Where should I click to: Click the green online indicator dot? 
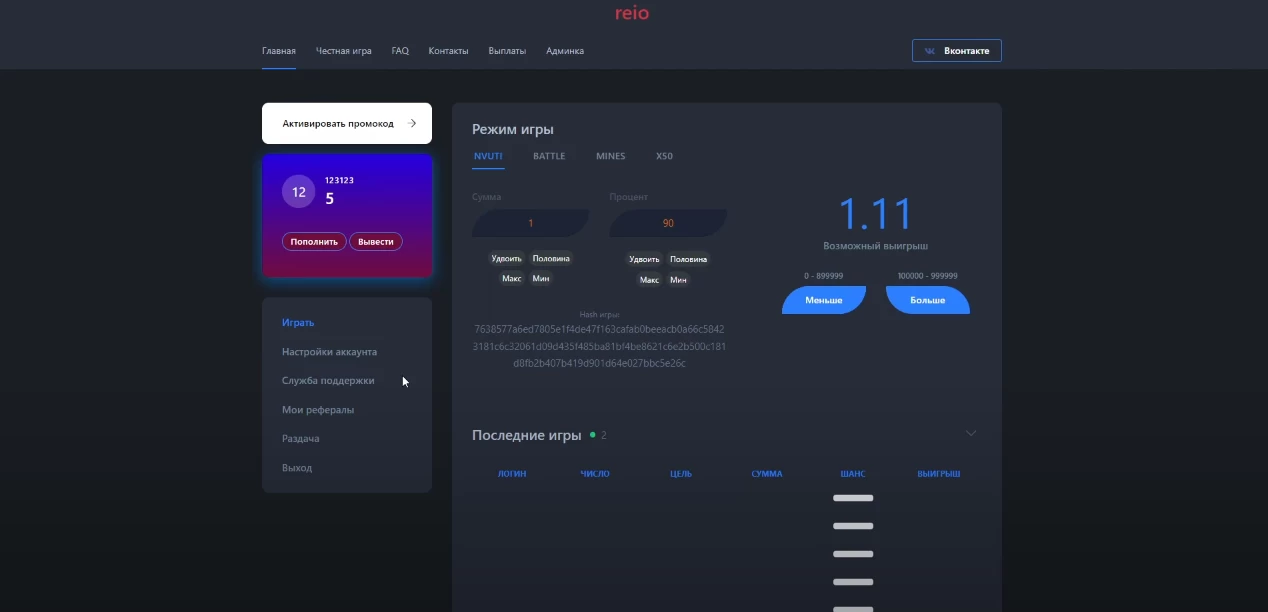(x=592, y=435)
